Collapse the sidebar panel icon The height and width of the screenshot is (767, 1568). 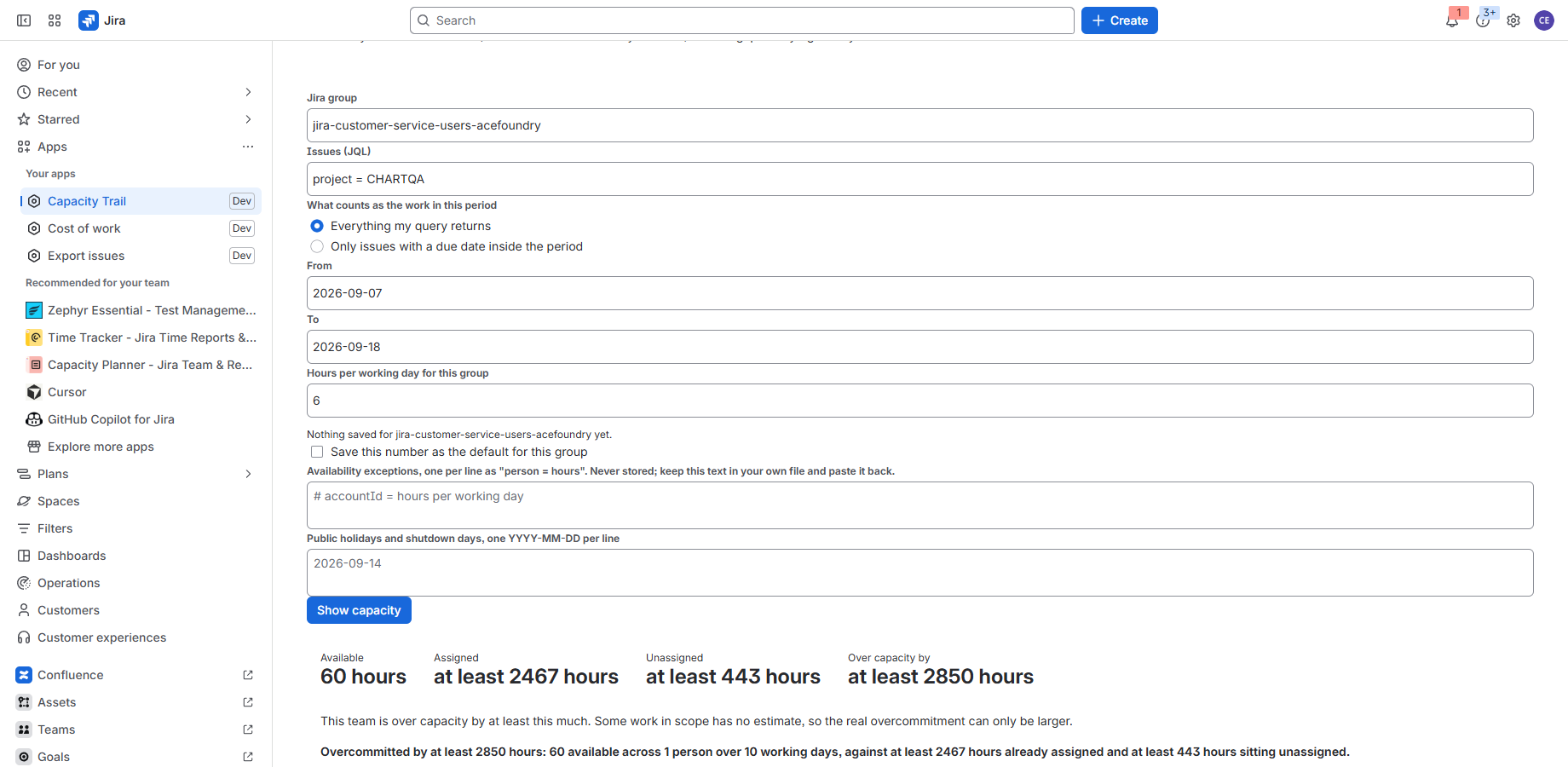click(24, 20)
